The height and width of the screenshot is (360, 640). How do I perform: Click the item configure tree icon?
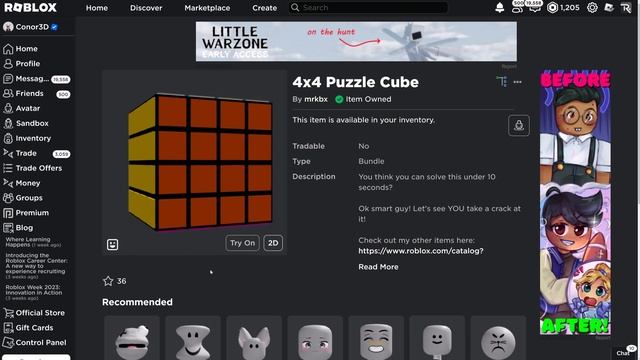pos(502,81)
